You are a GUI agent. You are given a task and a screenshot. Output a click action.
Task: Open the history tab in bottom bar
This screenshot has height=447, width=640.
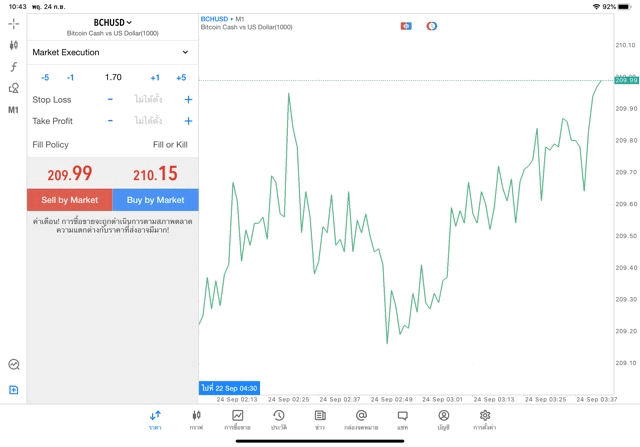[279, 420]
